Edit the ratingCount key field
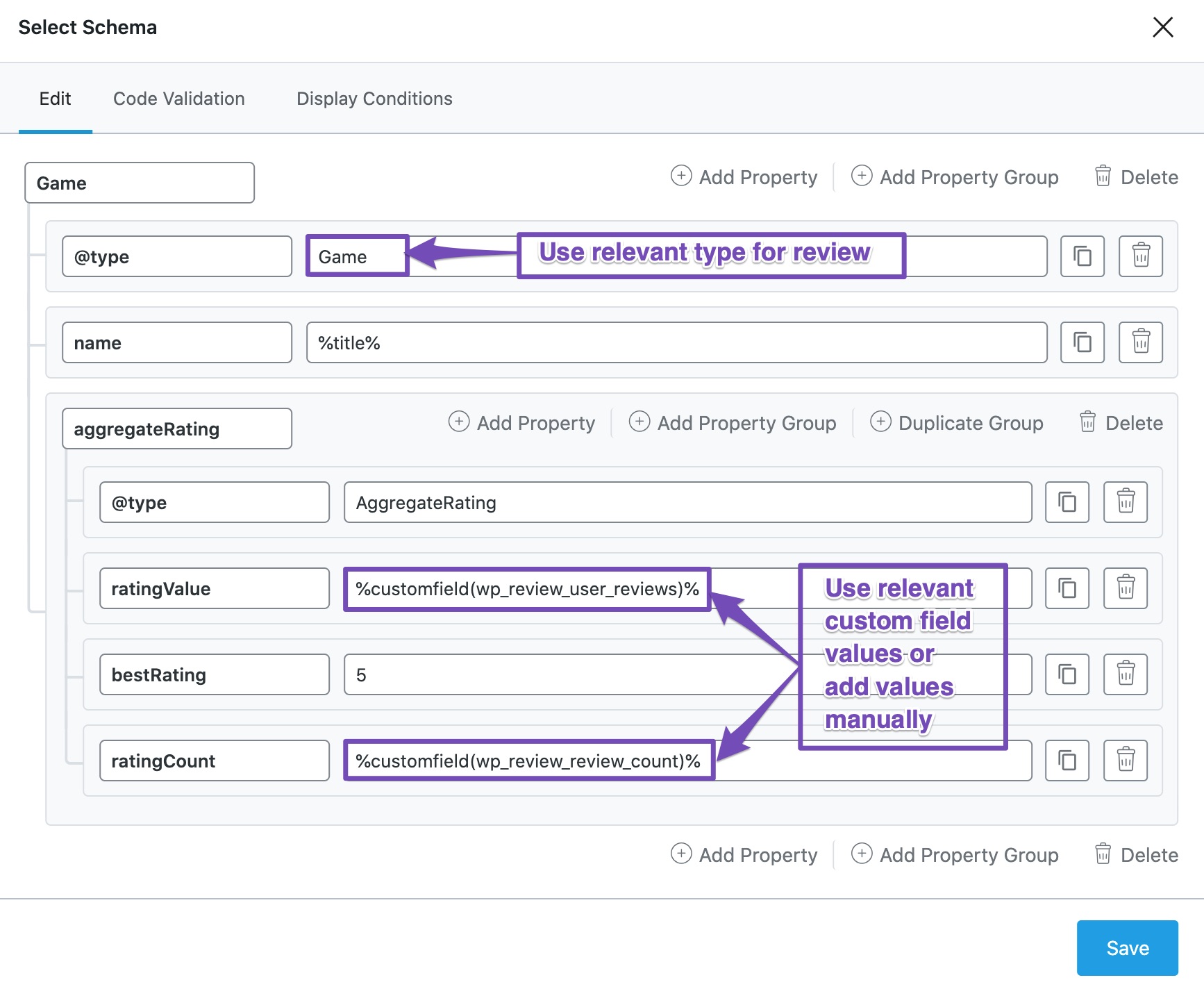Screen dimensions: 1204x1005 (x=215, y=761)
